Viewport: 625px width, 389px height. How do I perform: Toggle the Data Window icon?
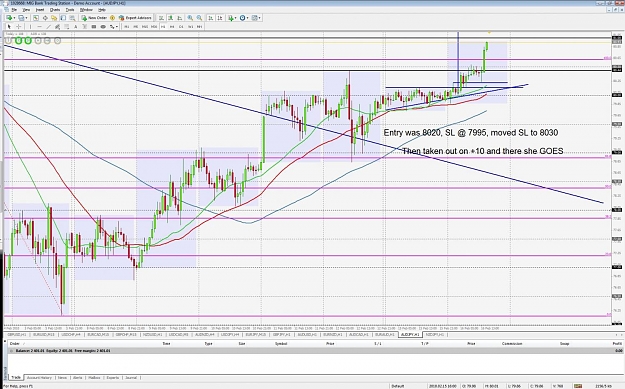[45, 18]
